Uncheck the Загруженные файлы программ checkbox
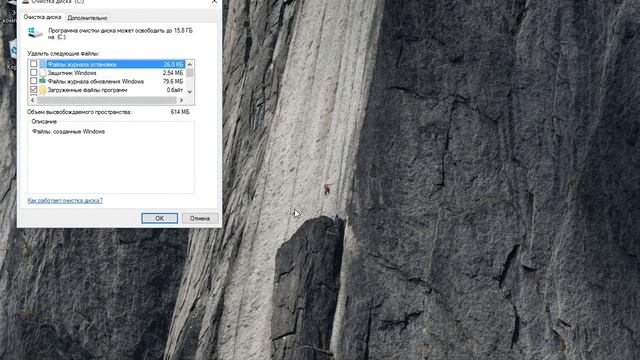Screen dimensions: 640x360 33,89
